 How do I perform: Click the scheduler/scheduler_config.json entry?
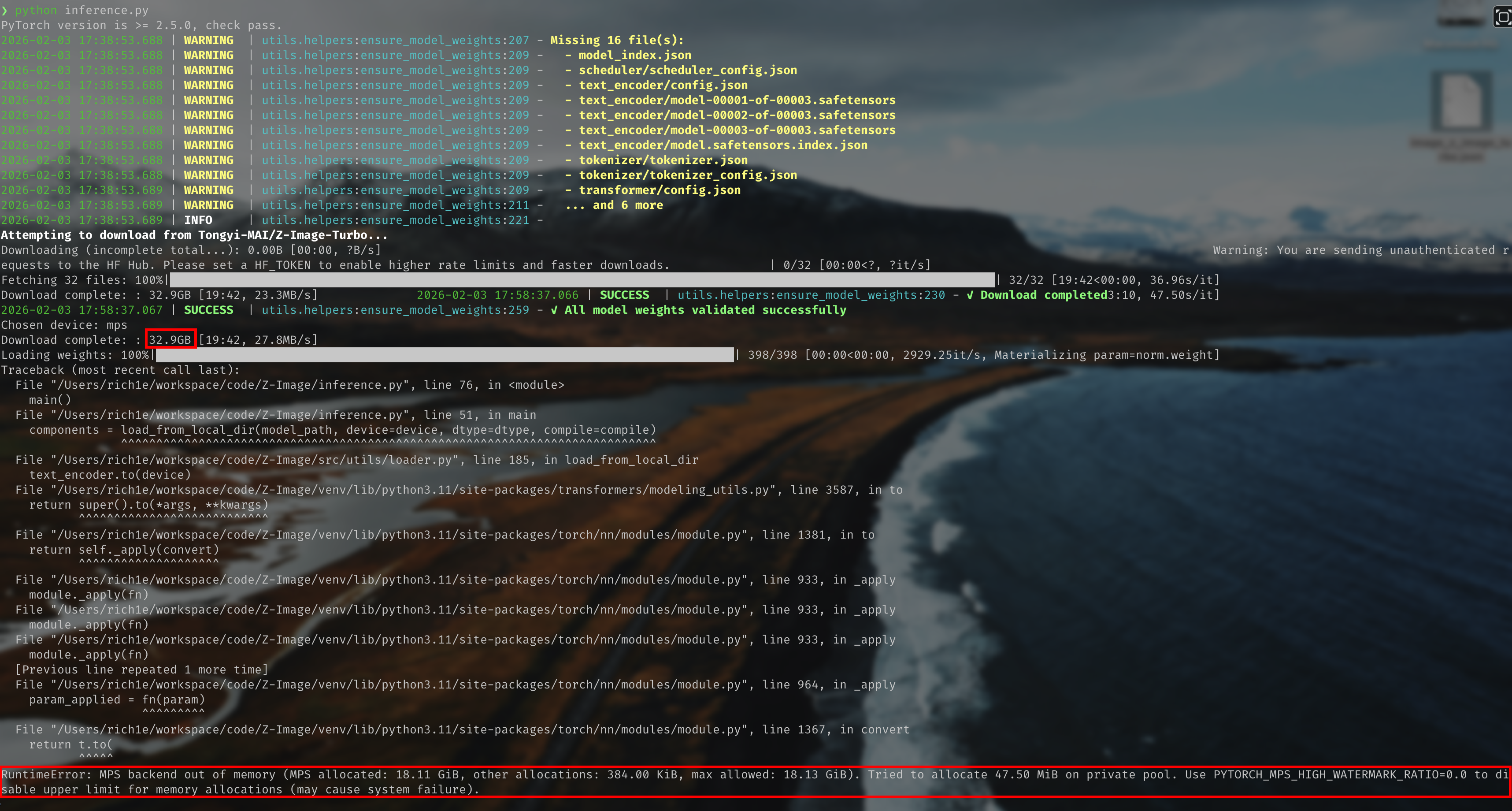(x=687, y=70)
